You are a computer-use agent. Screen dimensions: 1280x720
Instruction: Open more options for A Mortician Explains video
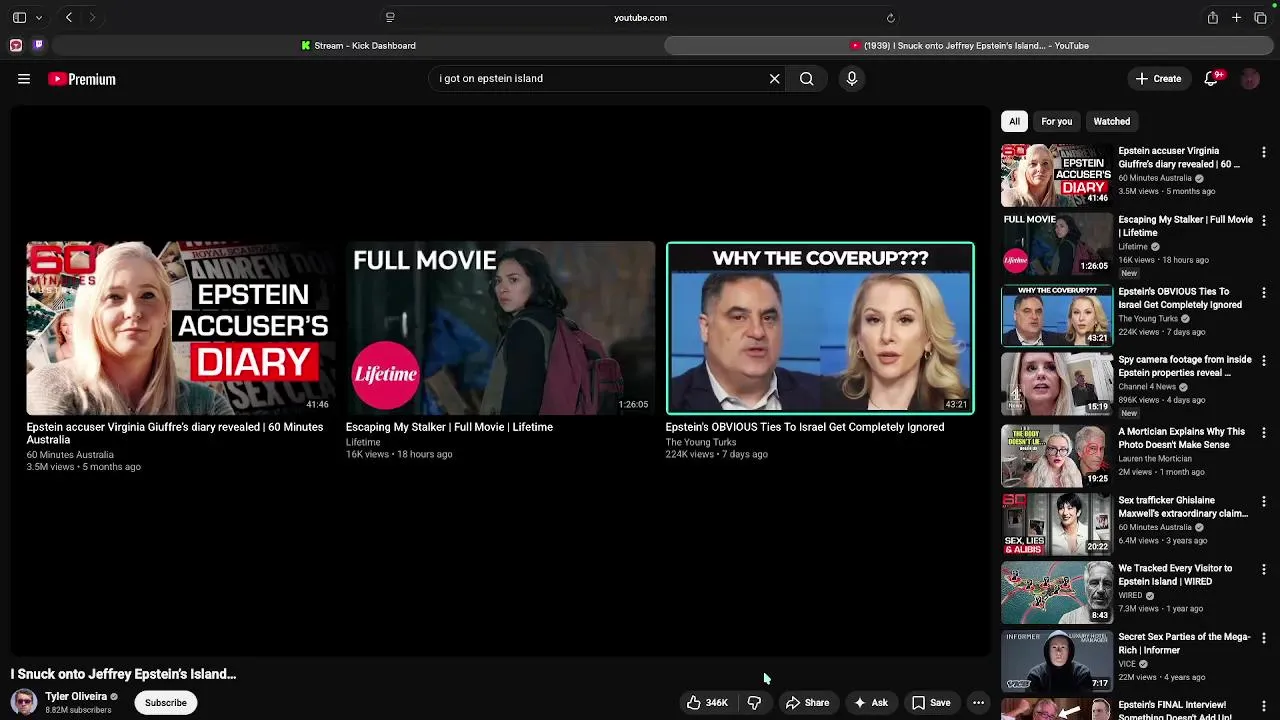[1264, 432]
